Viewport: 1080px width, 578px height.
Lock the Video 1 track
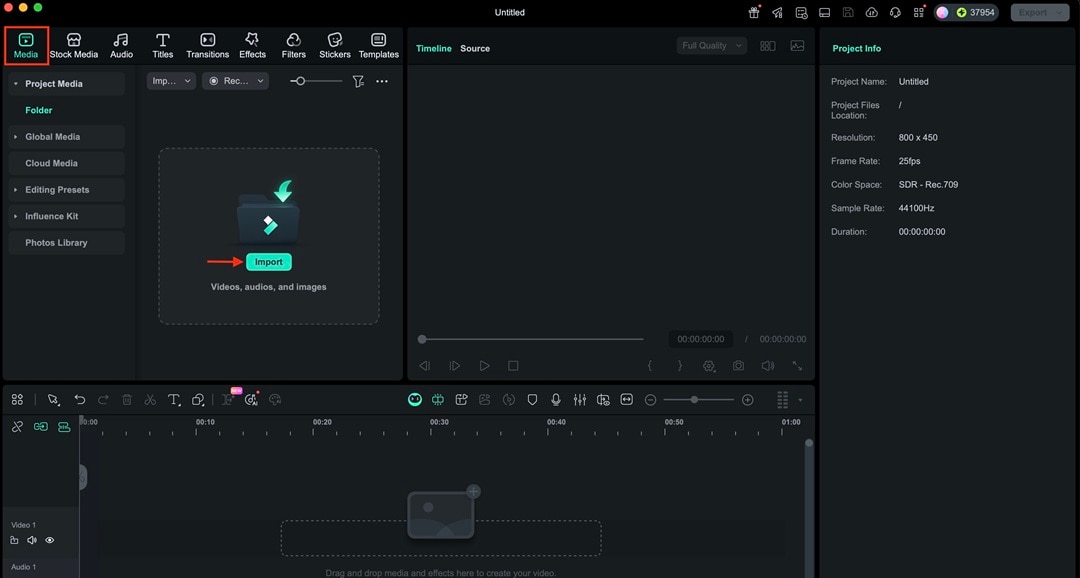tap(14, 540)
